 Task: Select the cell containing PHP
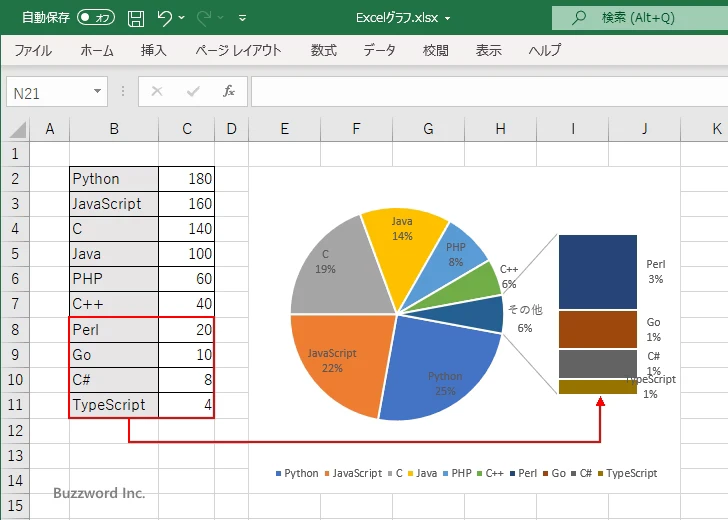[x=114, y=279]
